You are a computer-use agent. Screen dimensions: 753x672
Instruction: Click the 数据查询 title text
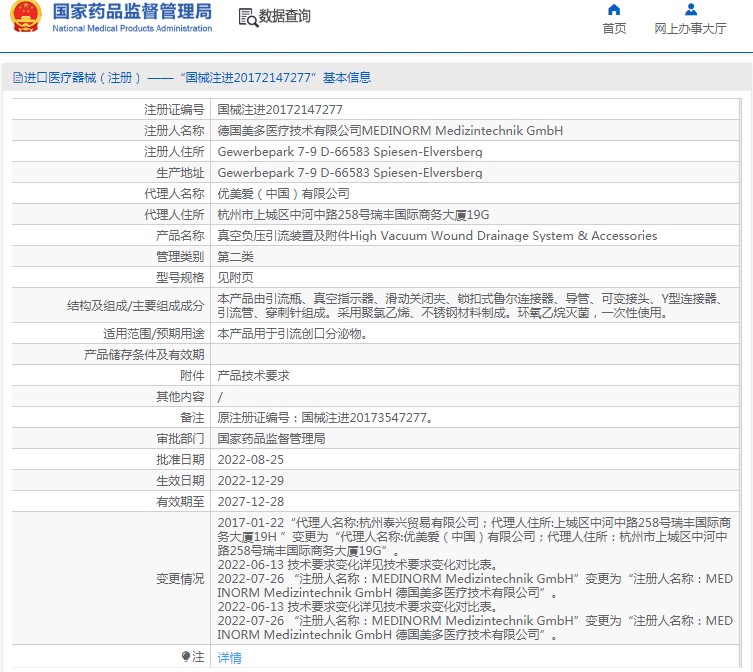(x=285, y=16)
